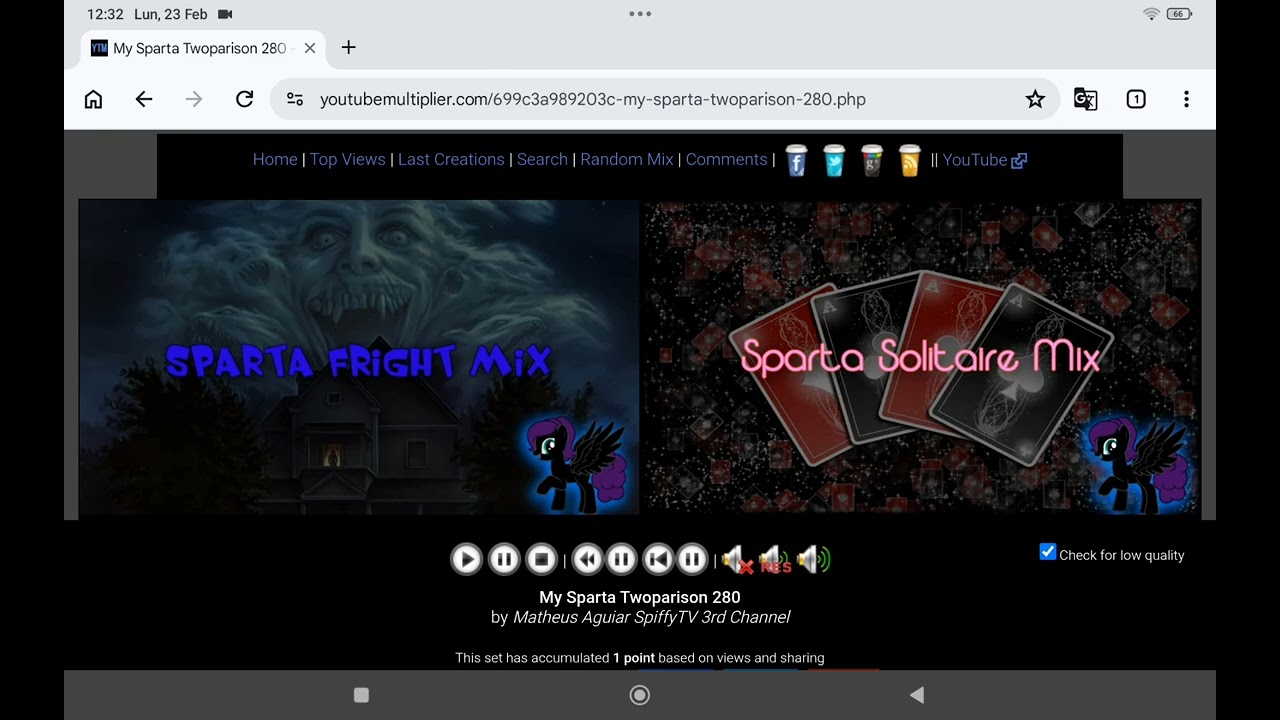Click the address bar URL

(x=593, y=99)
